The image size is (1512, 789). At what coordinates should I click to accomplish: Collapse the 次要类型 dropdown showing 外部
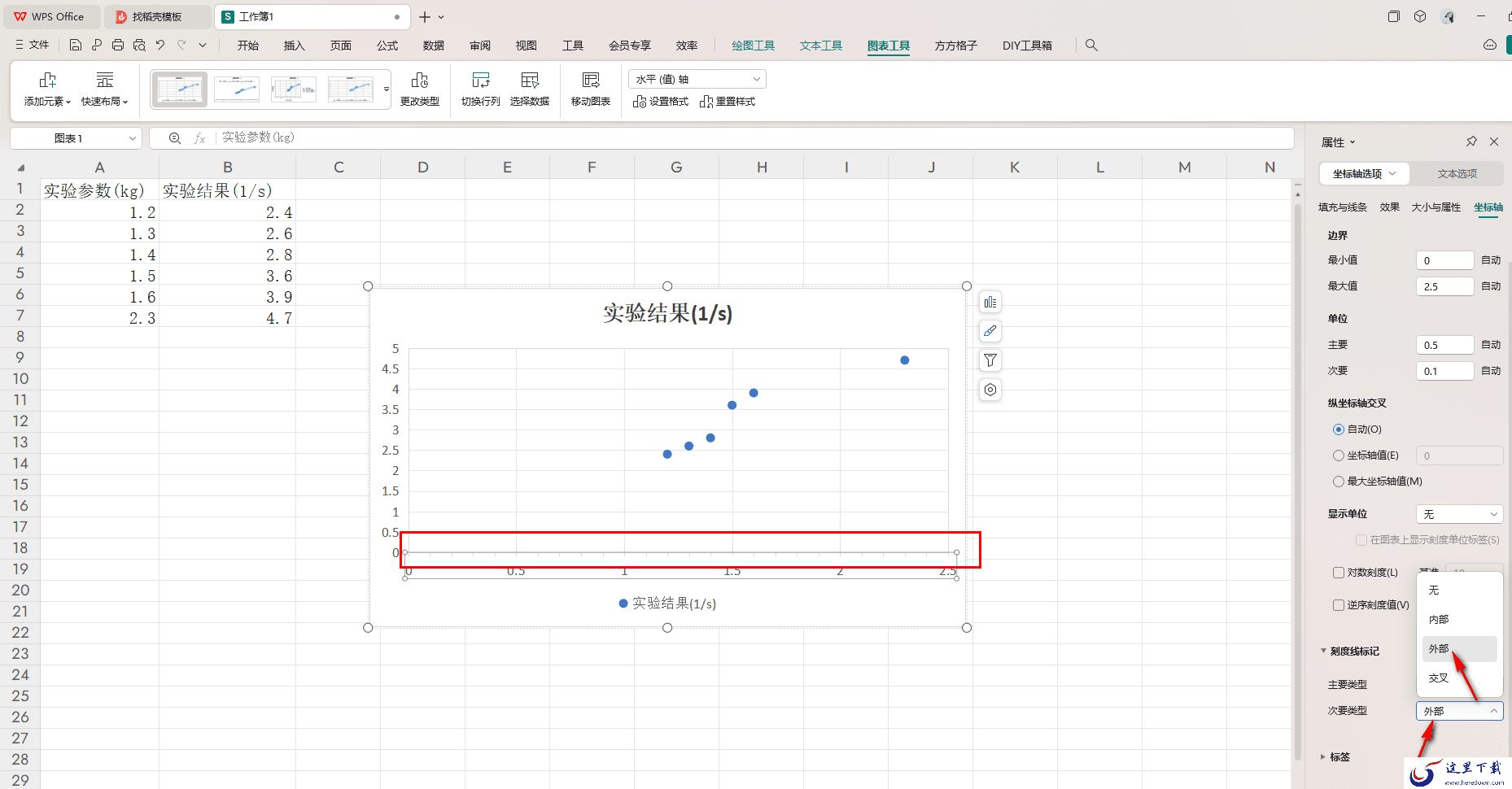point(1460,711)
